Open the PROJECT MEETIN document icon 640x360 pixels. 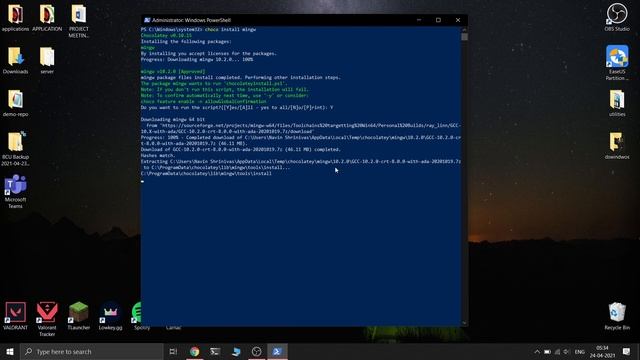(78, 21)
